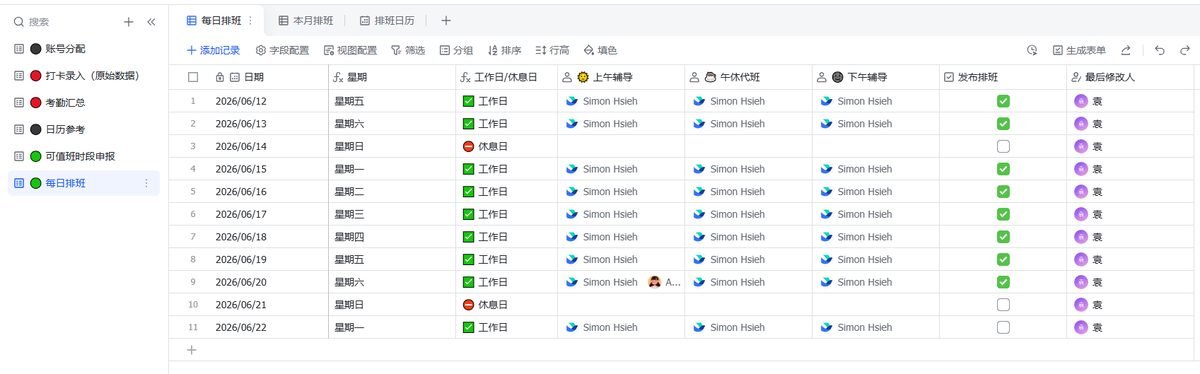Open the 可值班时段申报 table in sidebar
1200x374 pixels.
click(x=83, y=156)
